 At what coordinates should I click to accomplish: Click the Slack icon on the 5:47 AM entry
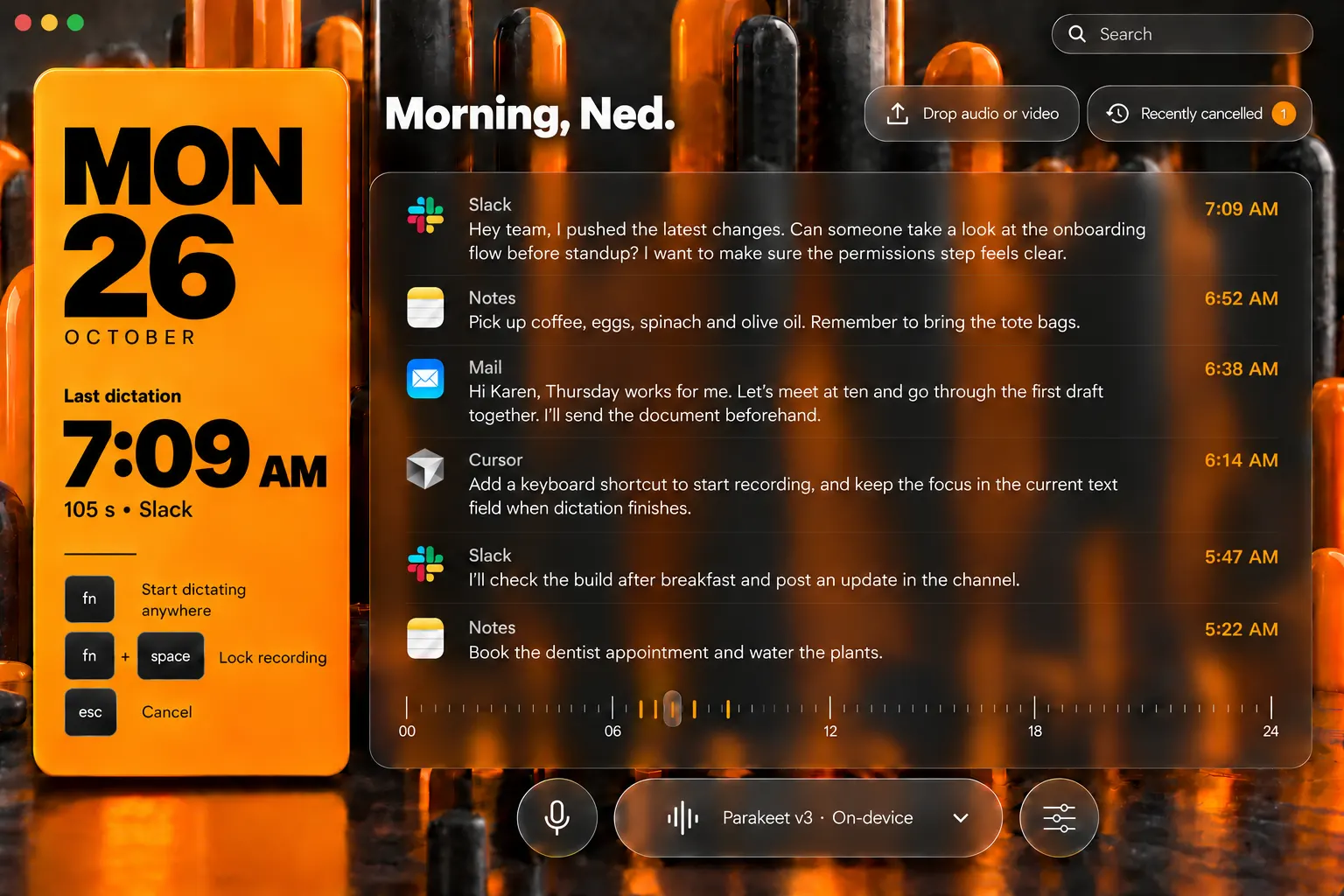(x=425, y=564)
